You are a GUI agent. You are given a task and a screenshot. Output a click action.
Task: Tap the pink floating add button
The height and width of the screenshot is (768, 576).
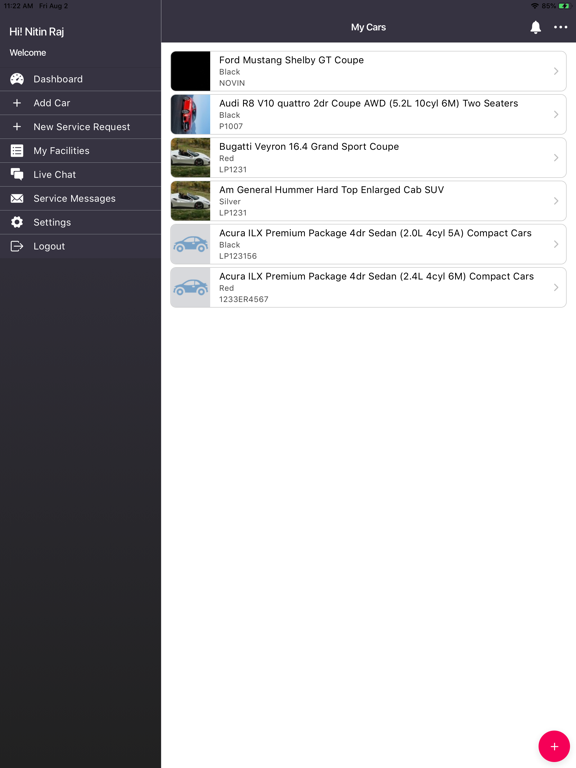click(554, 746)
